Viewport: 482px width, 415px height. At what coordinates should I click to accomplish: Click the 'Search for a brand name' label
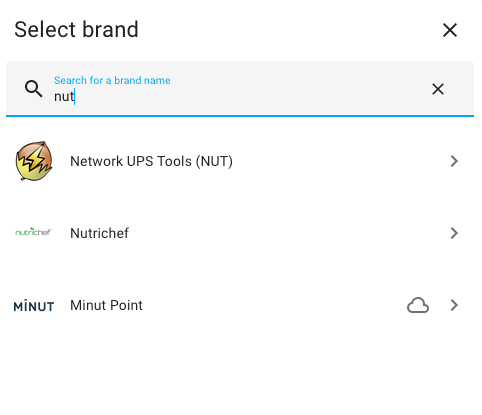112,80
